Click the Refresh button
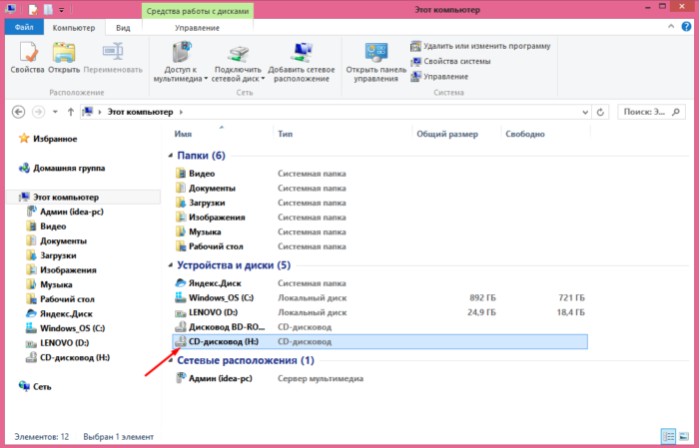The height and width of the screenshot is (448, 699). coord(600,112)
